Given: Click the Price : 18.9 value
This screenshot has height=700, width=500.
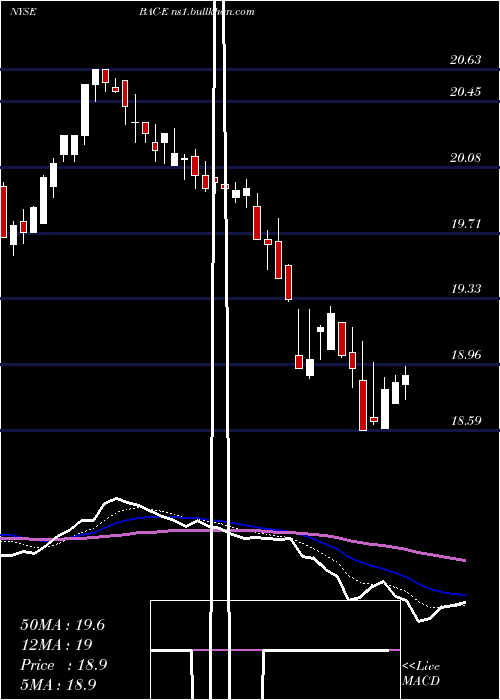Looking at the screenshot, I should pyautogui.click(x=63, y=665).
